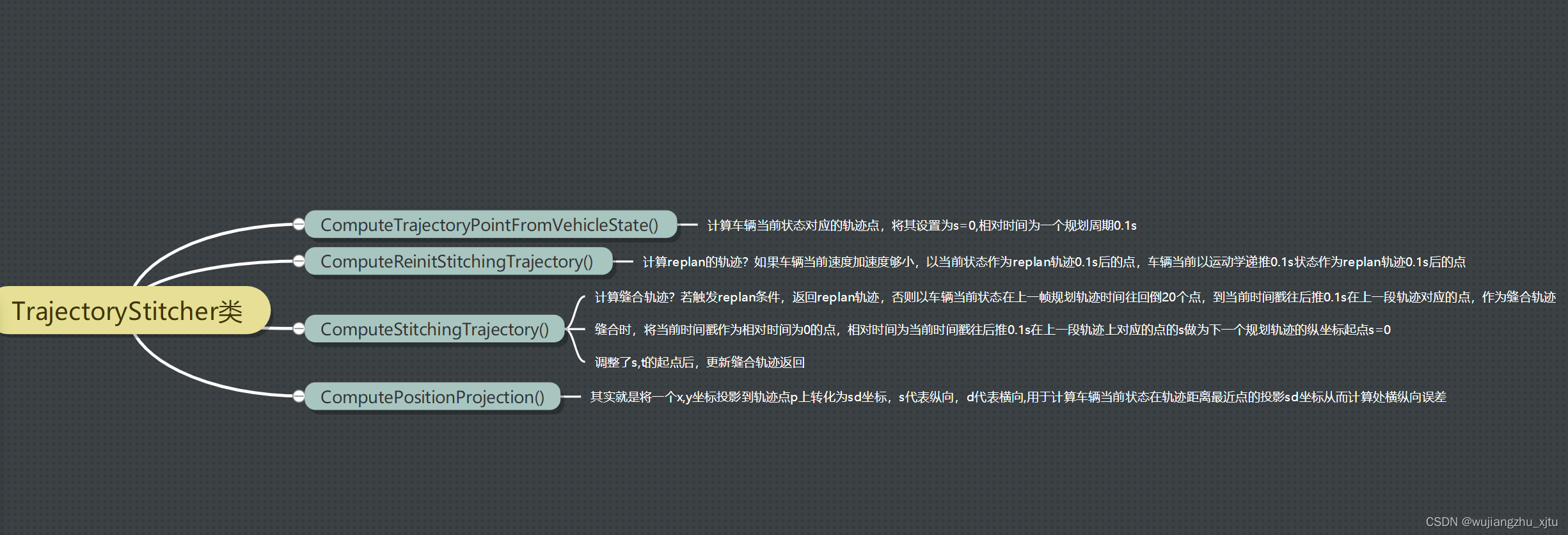Collapse the ComputePositionProjection() branch
The image size is (1568, 535).
(x=299, y=396)
